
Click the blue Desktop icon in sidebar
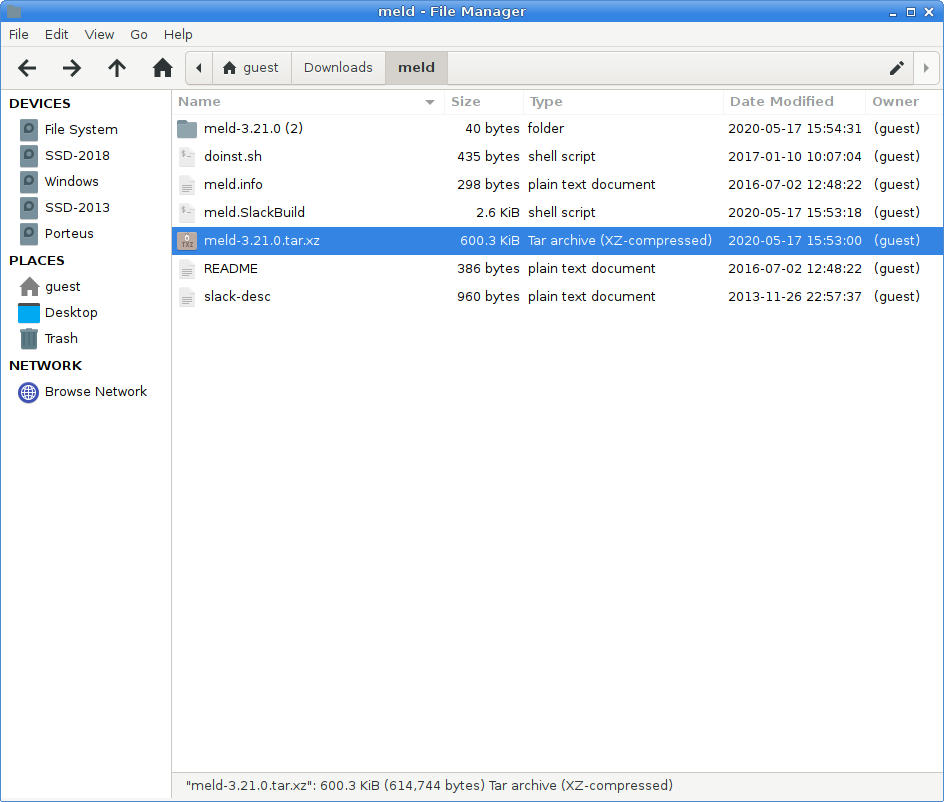click(x=29, y=312)
